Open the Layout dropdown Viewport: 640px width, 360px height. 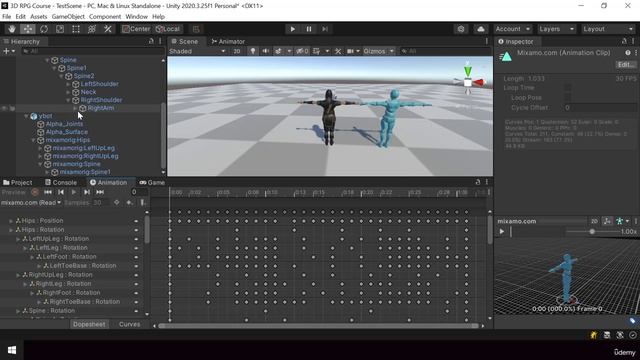(608, 29)
